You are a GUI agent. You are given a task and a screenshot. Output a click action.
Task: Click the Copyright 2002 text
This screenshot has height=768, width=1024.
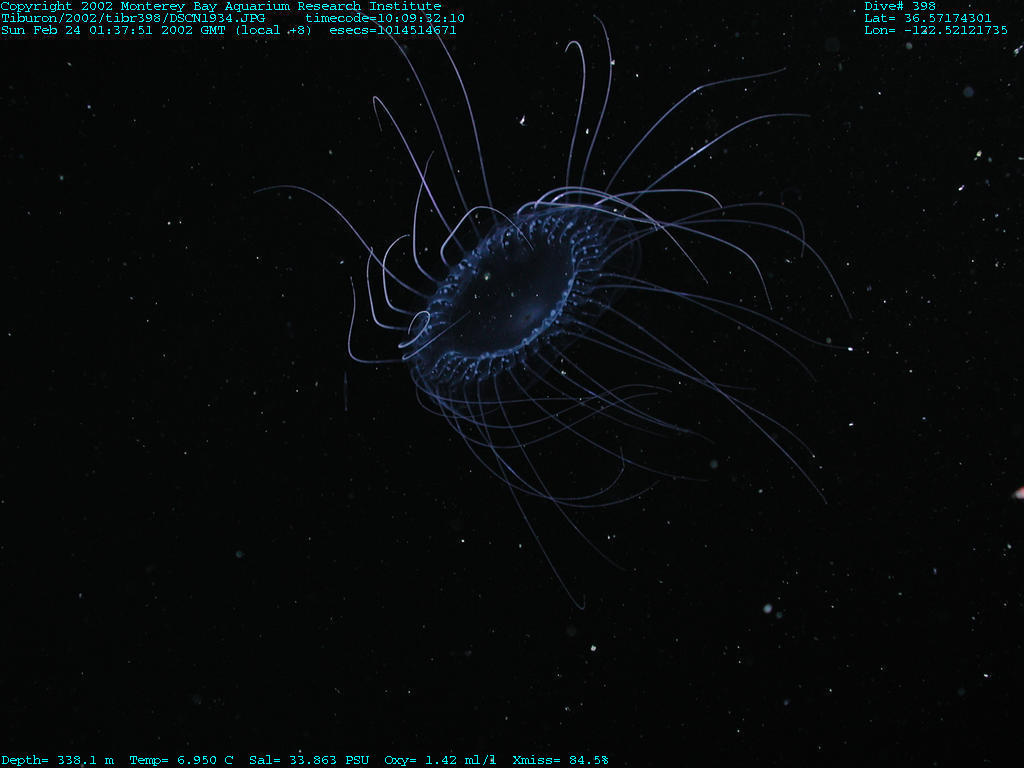(x=58, y=6)
